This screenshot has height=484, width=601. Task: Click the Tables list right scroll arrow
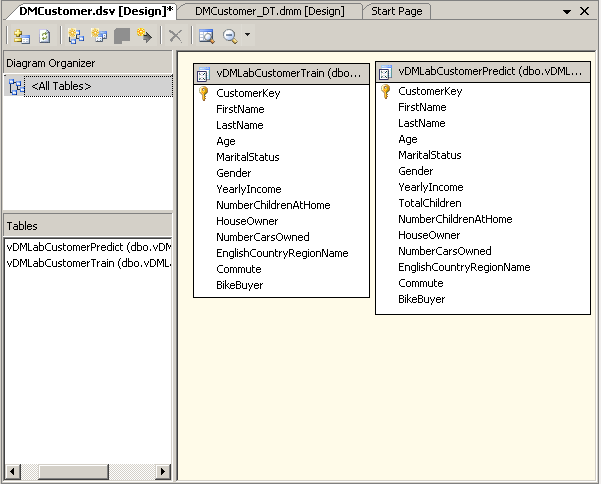pyautogui.click(x=163, y=471)
